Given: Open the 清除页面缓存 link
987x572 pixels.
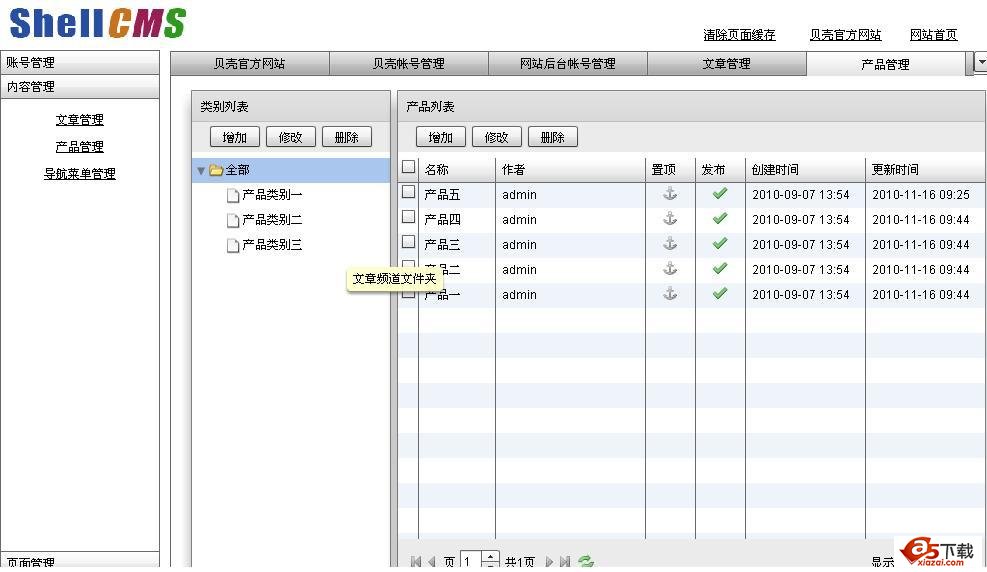Looking at the screenshot, I should point(739,35).
